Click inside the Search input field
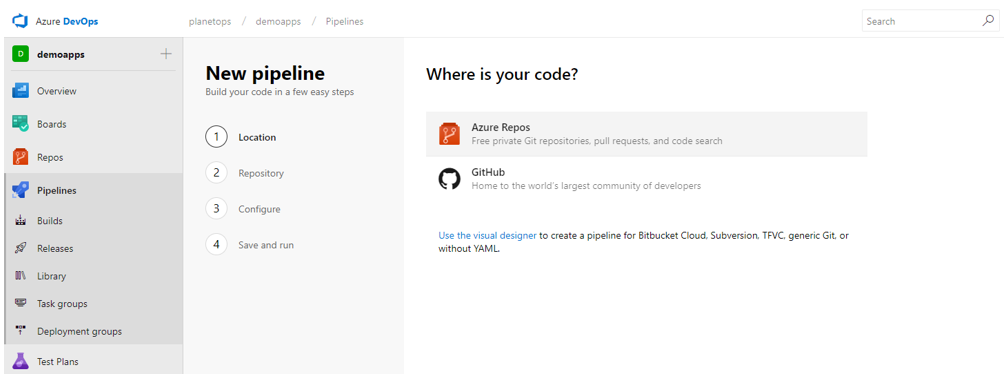The height and width of the screenshot is (377, 1007). (x=922, y=21)
